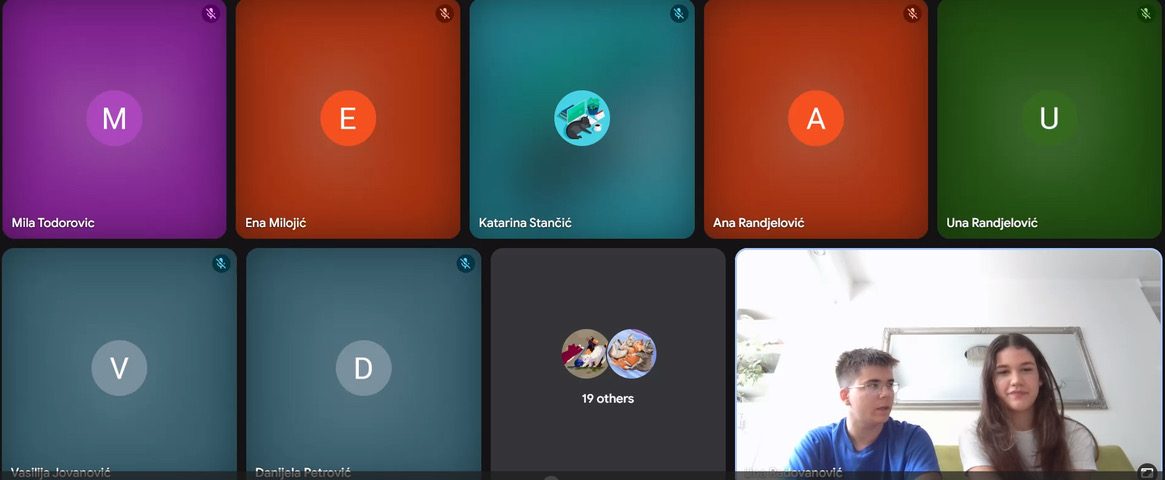Click muted microphone icon on Katarina Stančić tile
This screenshot has height=480, width=1165.
click(x=679, y=14)
